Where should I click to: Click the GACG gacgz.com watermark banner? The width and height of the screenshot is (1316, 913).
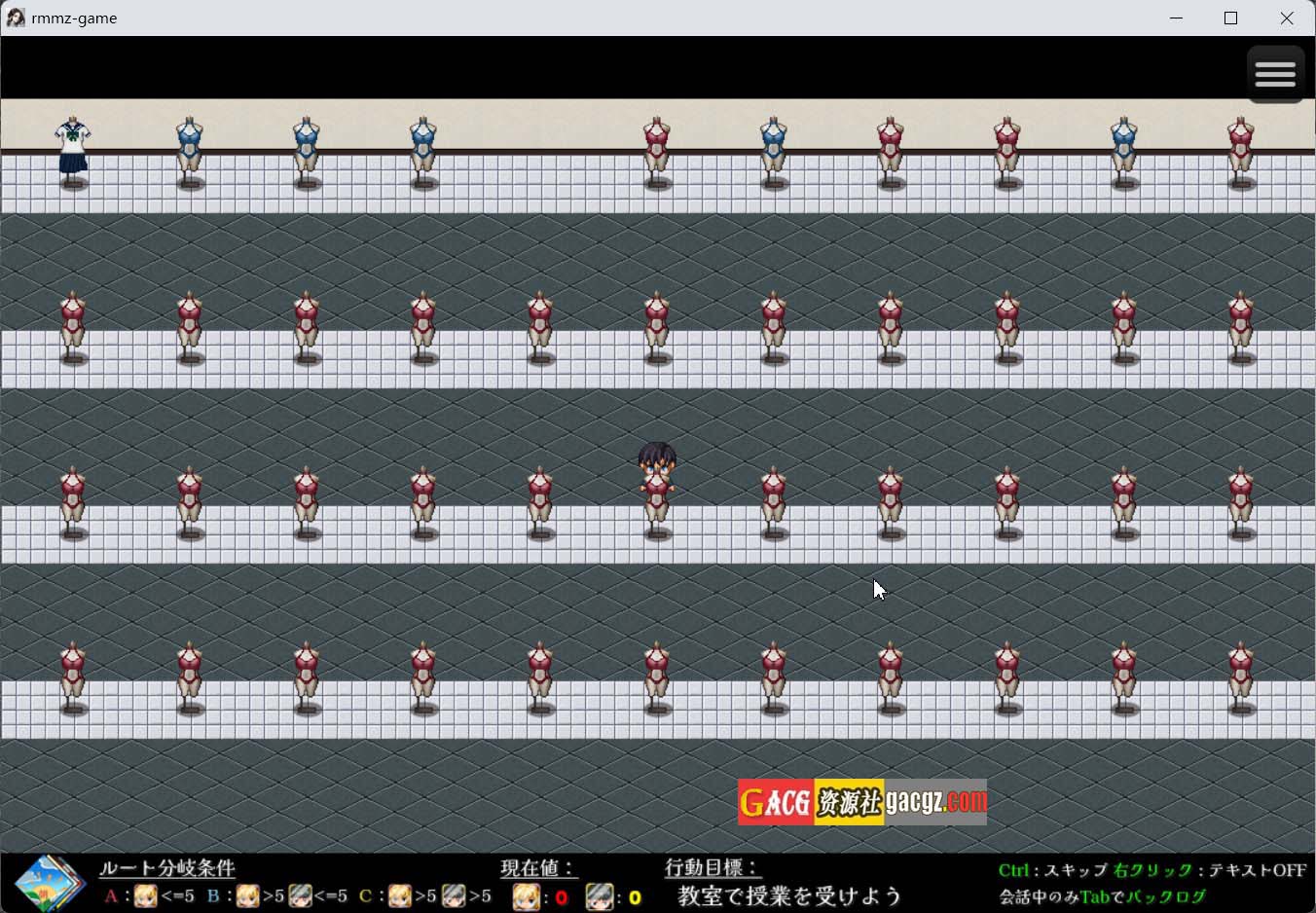[862, 802]
